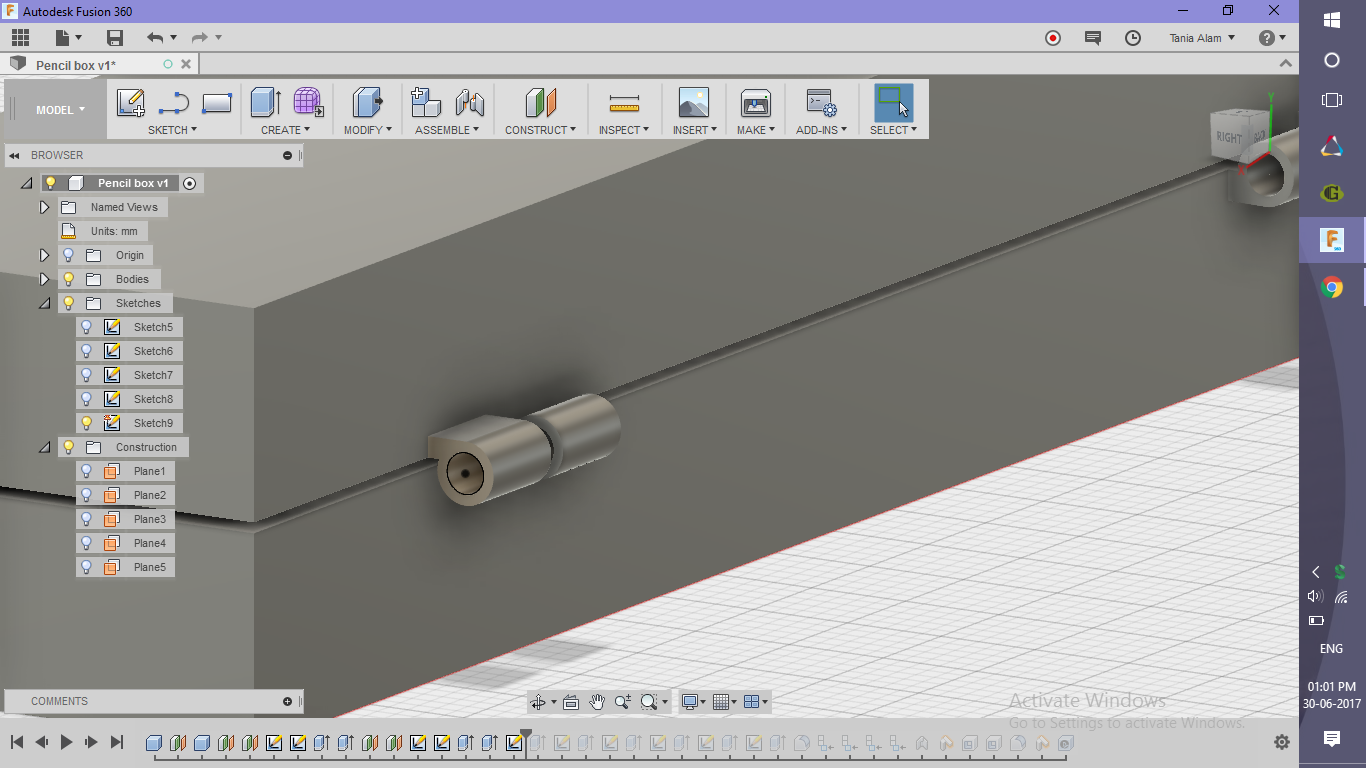Click the 3D Print make icon
The height and width of the screenshot is (768, 1366).
click(755, 102)
